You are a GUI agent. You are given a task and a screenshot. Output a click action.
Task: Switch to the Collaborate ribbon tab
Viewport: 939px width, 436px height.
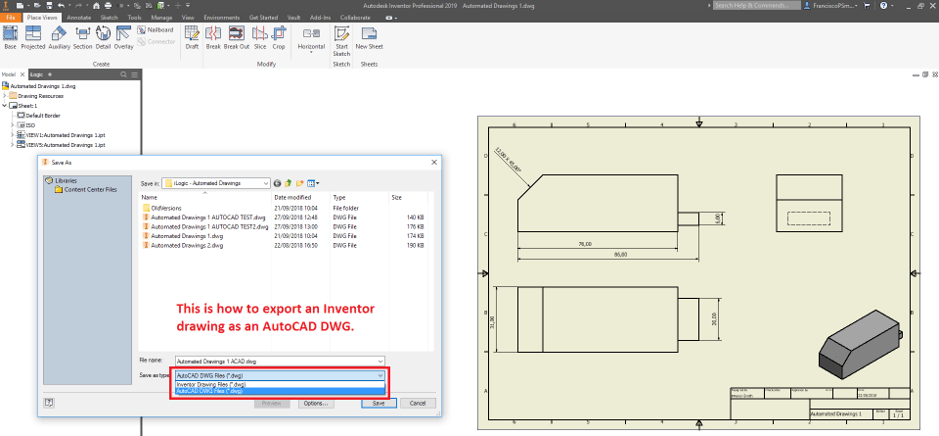[x=353, y=18]
